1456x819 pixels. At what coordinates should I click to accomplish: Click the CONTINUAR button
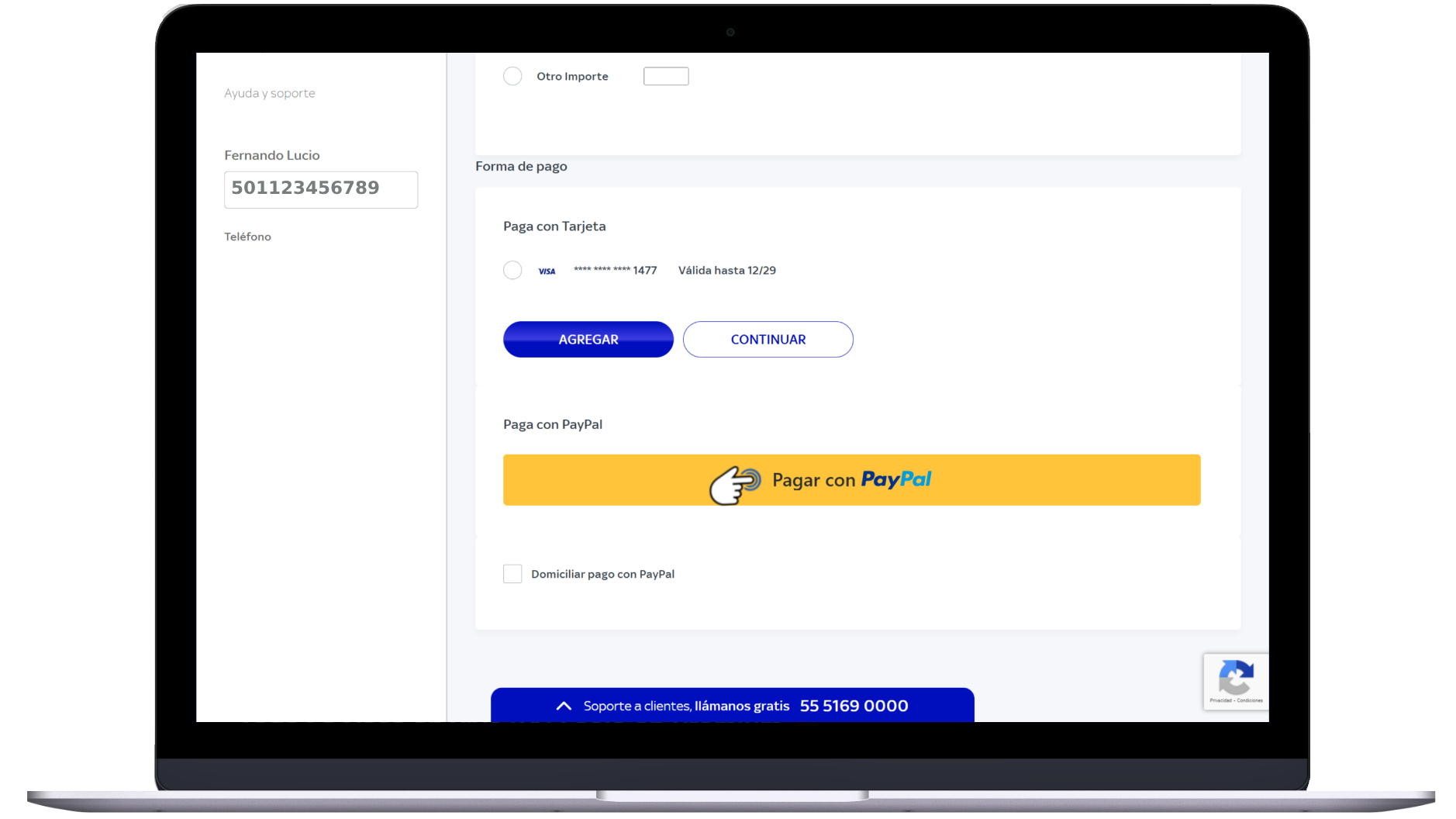[768, 339]
